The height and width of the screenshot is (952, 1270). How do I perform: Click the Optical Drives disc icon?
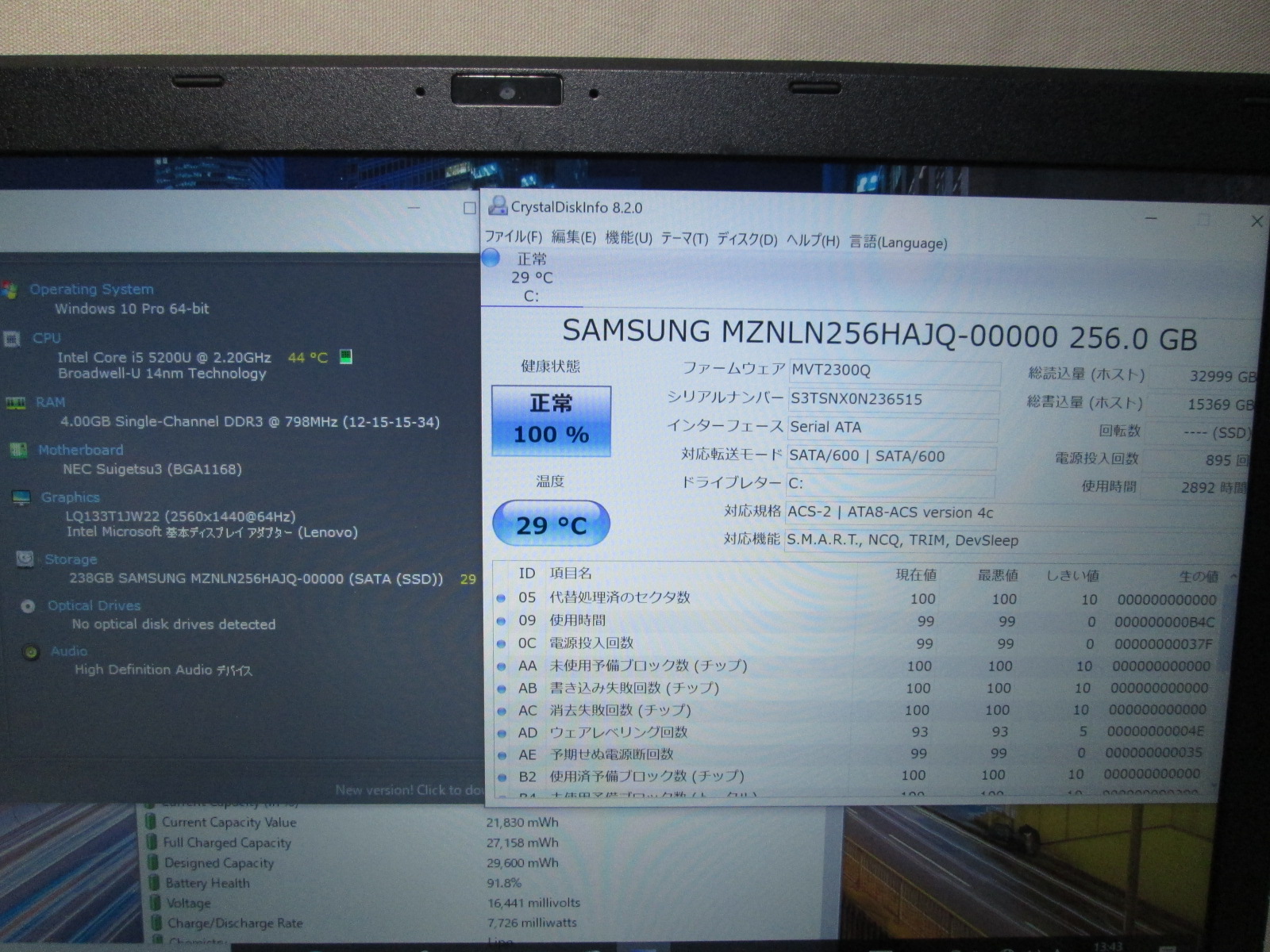pyautogui.click(x=28, y=606)
